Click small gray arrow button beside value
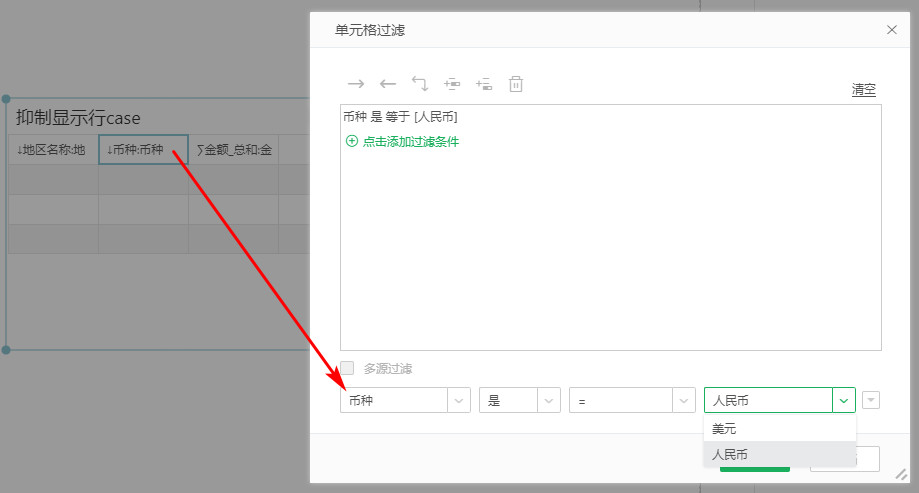The width and height of the screenshot is (919, 493). (x=871, y=400)
